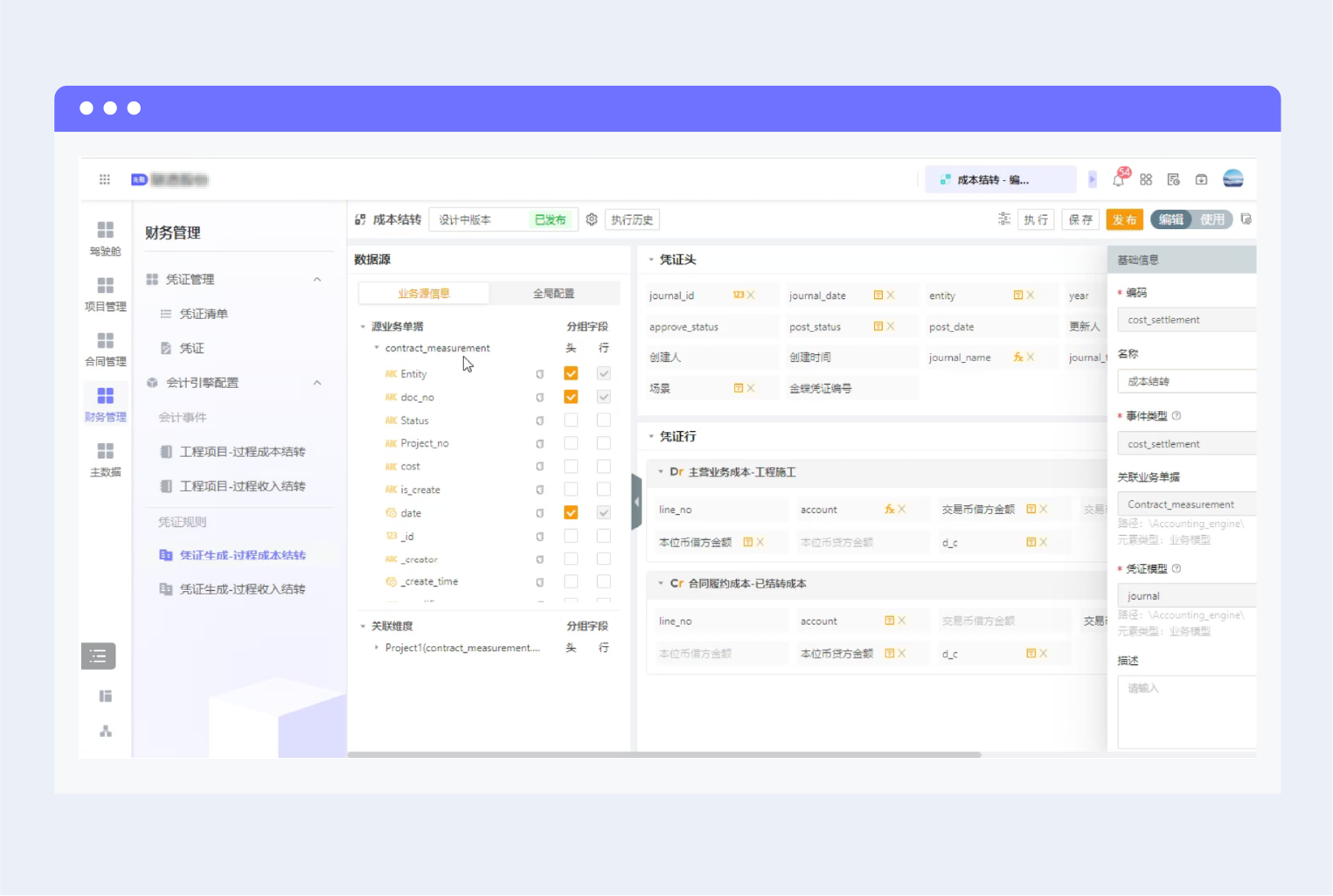
Task: Open 凭证生成-过程收入结转 in the sidebar
Action: tap(242, 589)
